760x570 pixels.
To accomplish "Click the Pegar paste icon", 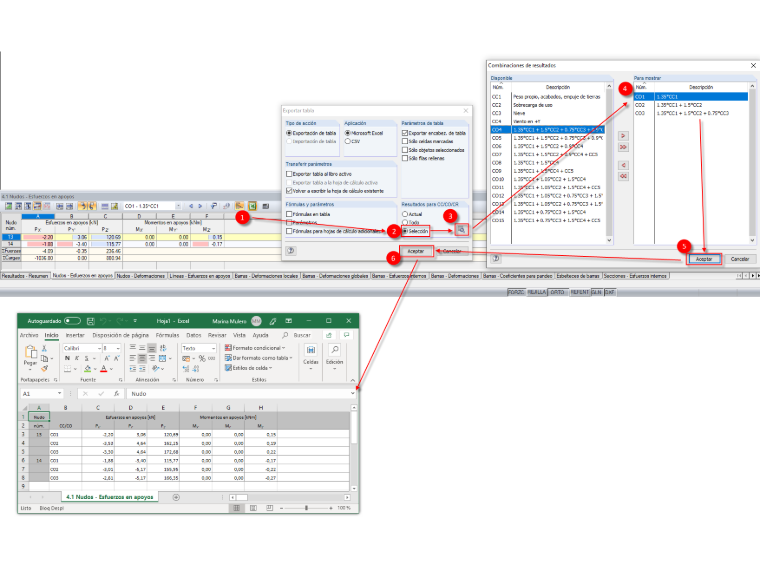I will [30, 351].
